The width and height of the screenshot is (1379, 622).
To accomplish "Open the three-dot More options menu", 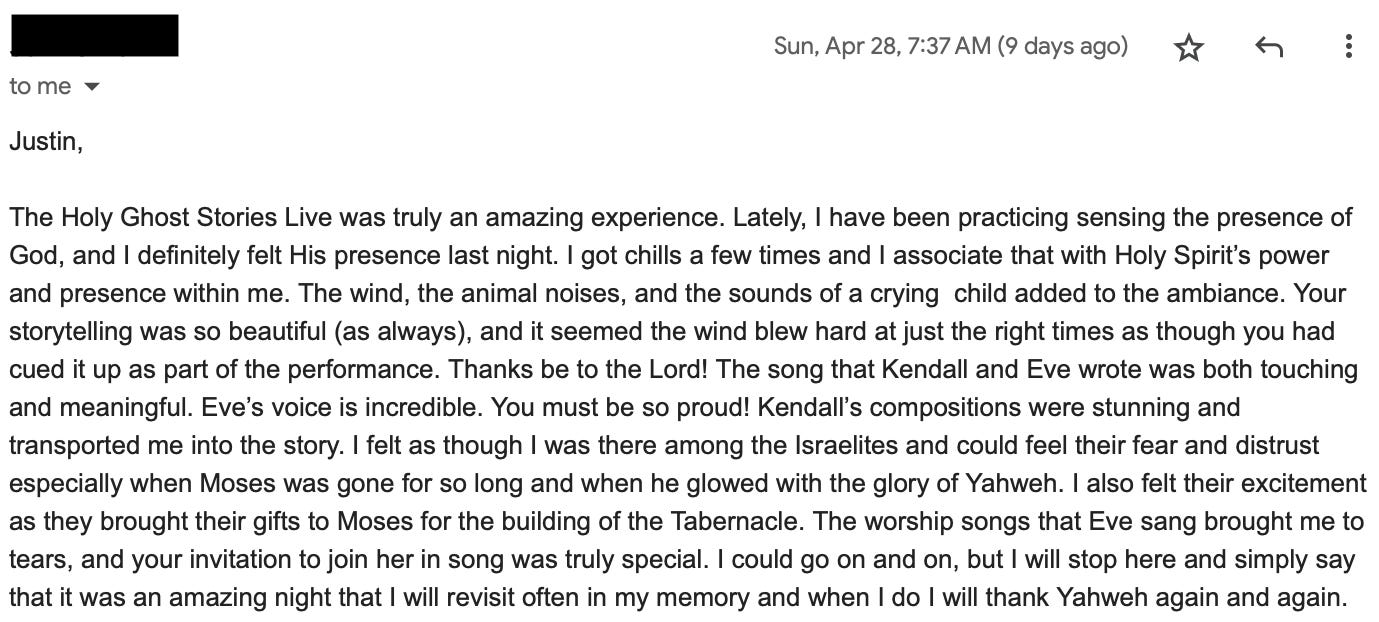I will (1348, 46).
